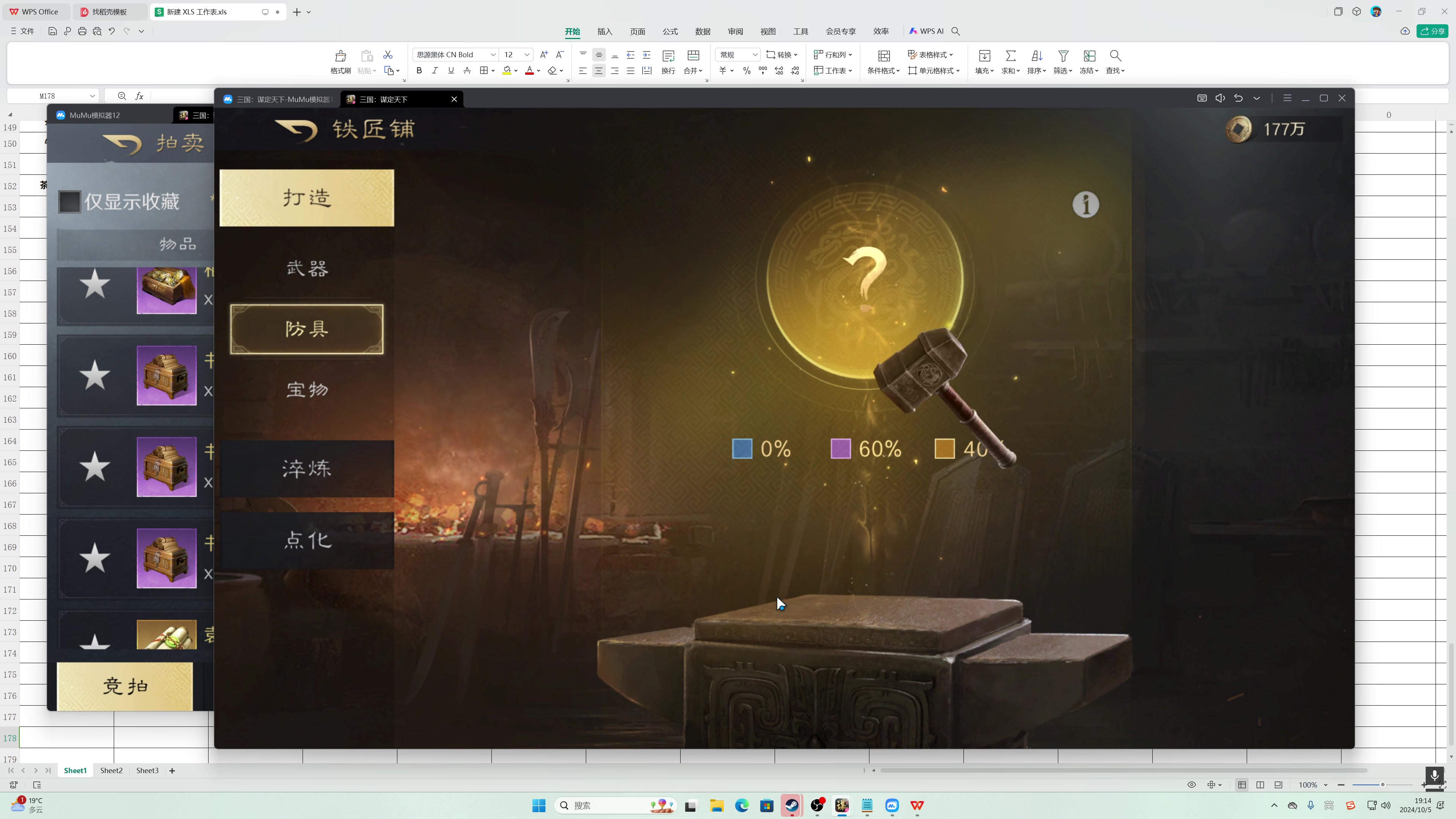Open the Windows Start button
The image size is (1456, 819).
(x=539, y=805)
